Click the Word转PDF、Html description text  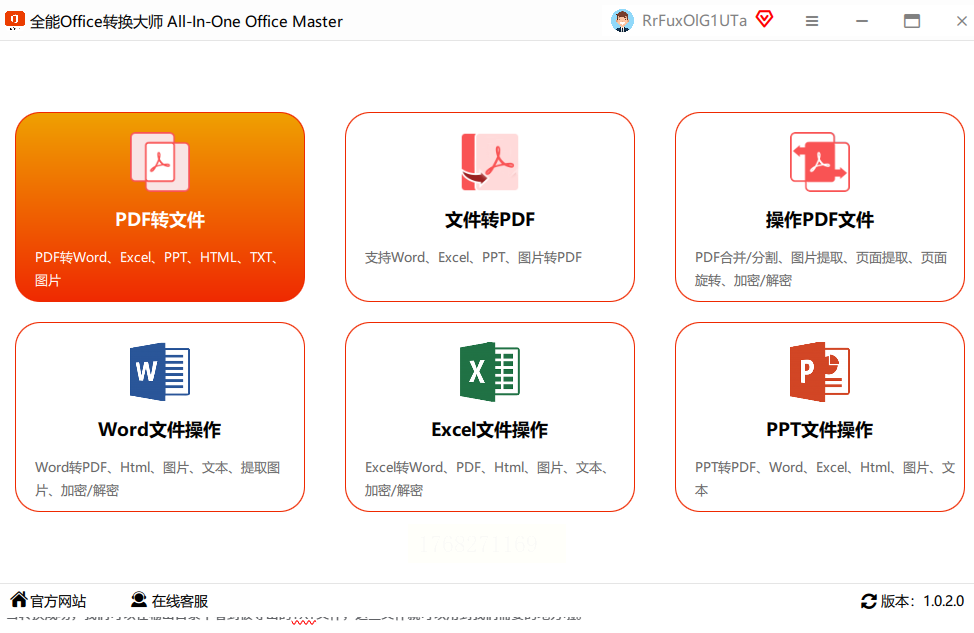158,479
